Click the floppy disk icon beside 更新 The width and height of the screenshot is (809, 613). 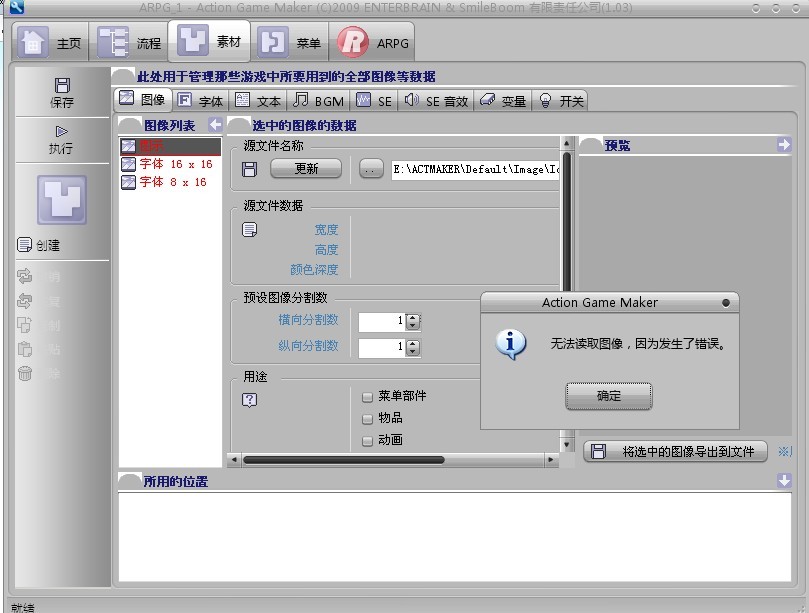click(249, 169)
